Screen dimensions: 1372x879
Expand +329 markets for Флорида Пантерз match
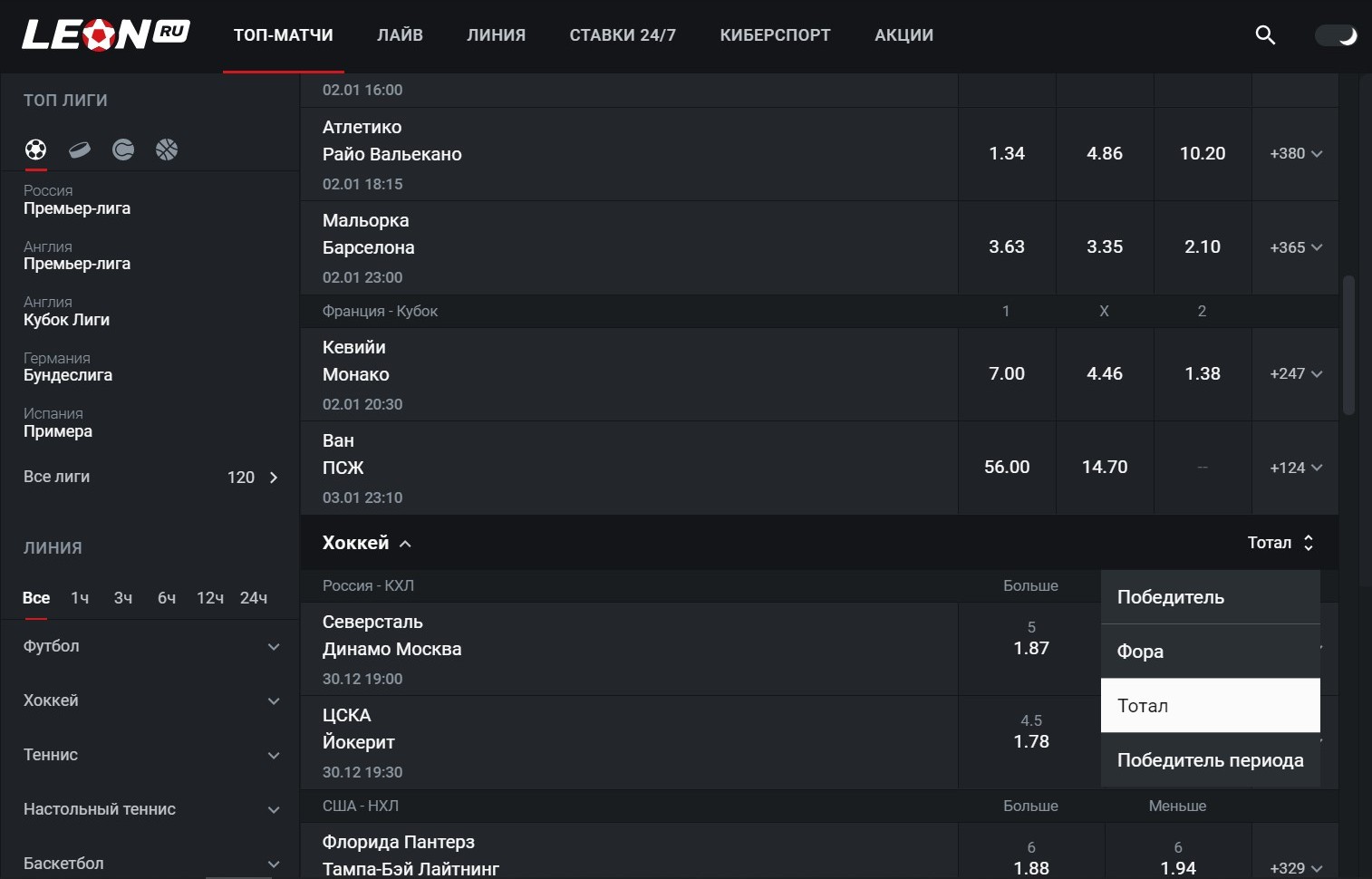tap(1296, 868)
